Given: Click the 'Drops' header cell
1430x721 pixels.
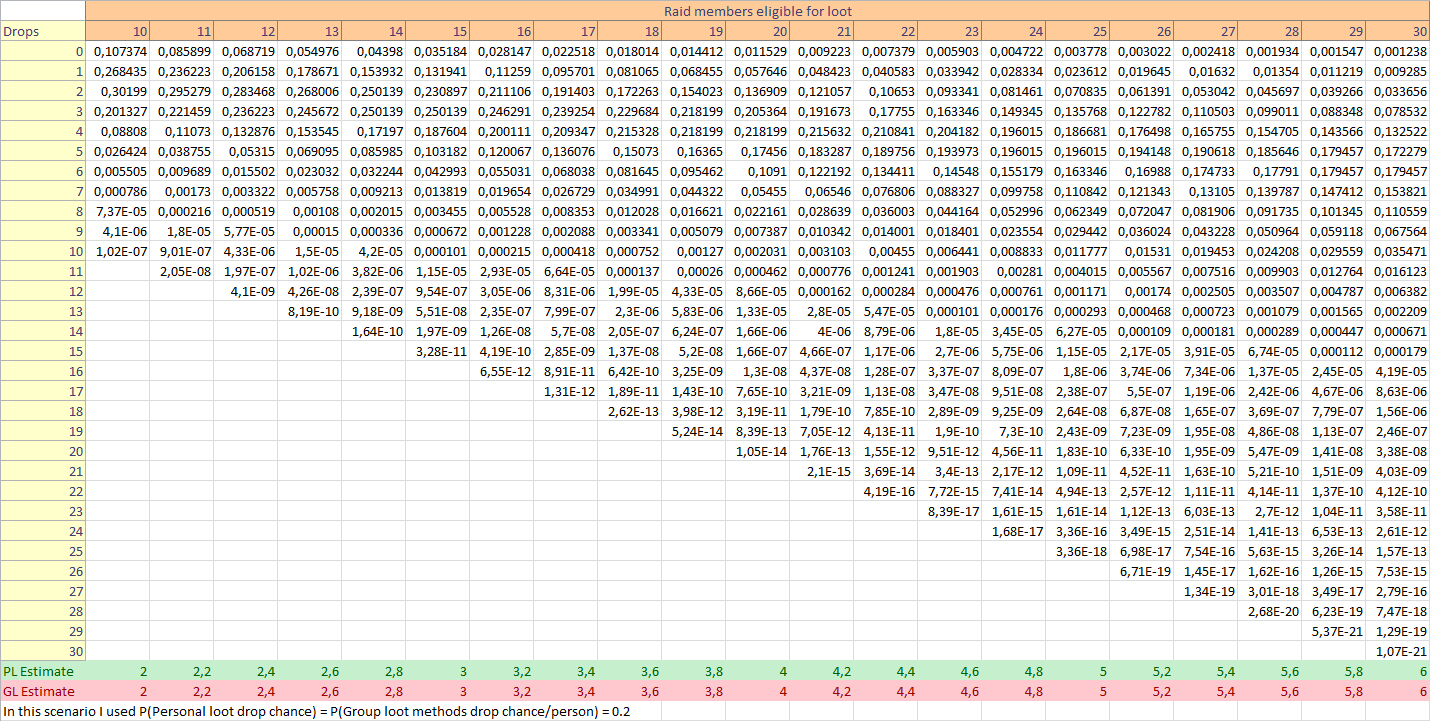Looking at the screenshot, I should (43, 31).
